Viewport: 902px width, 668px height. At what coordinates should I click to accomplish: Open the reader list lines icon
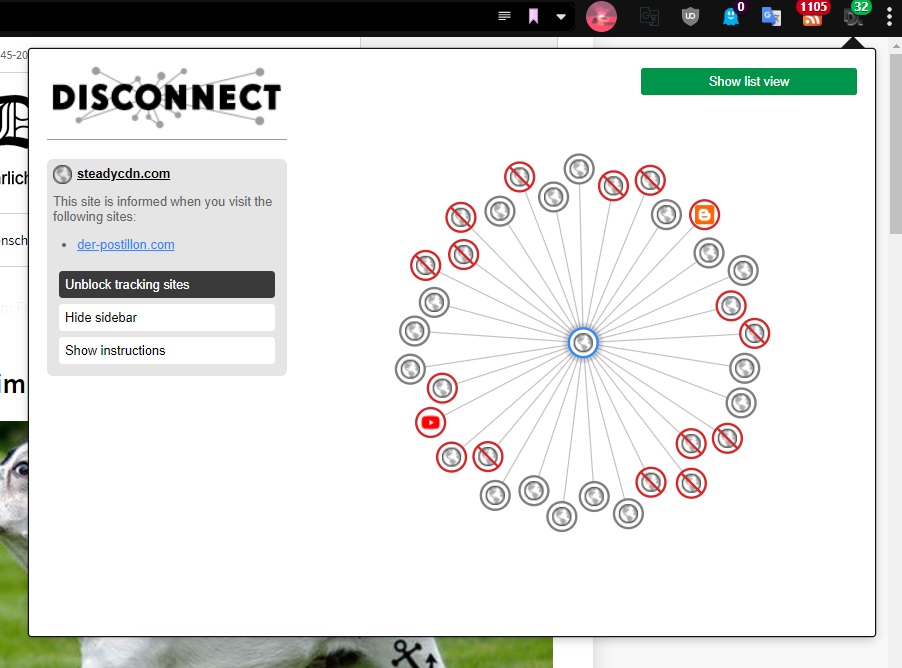click(x=504, y=16)
